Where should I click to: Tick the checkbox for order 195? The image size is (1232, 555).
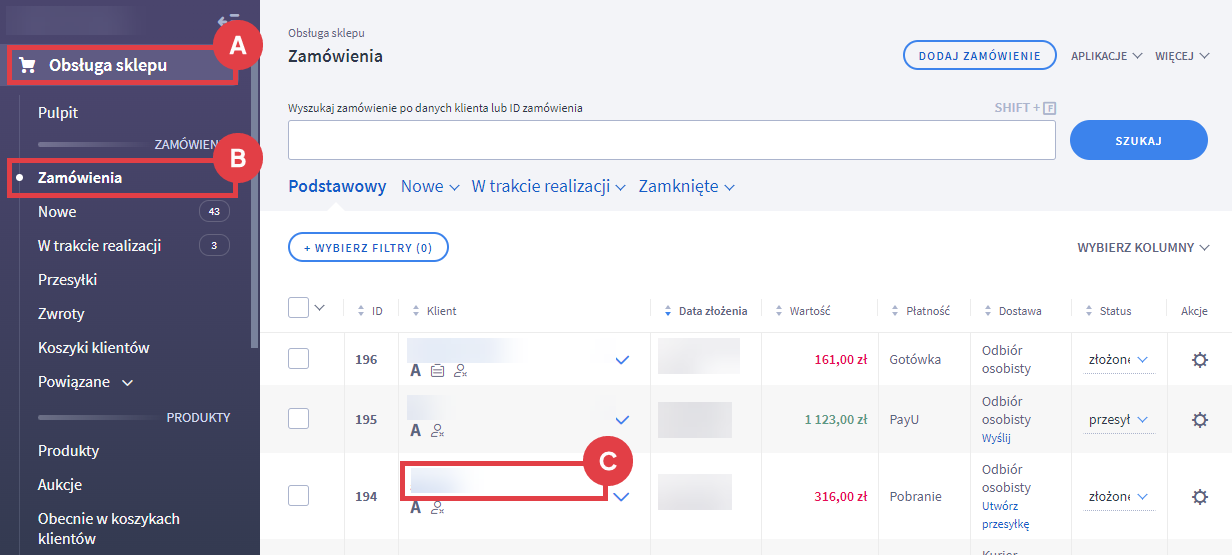point(298,419)
